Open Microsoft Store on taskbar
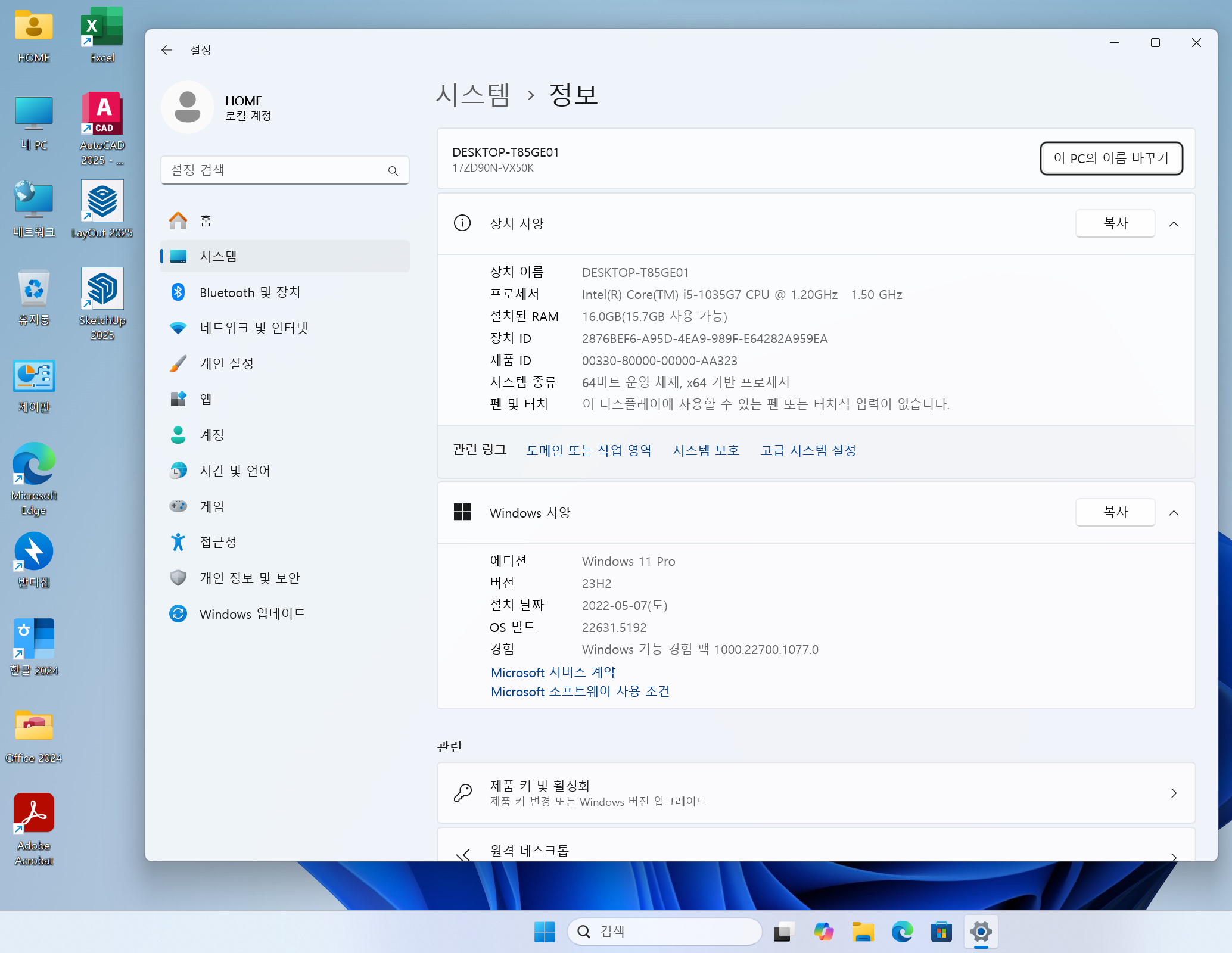 point(941,932)
